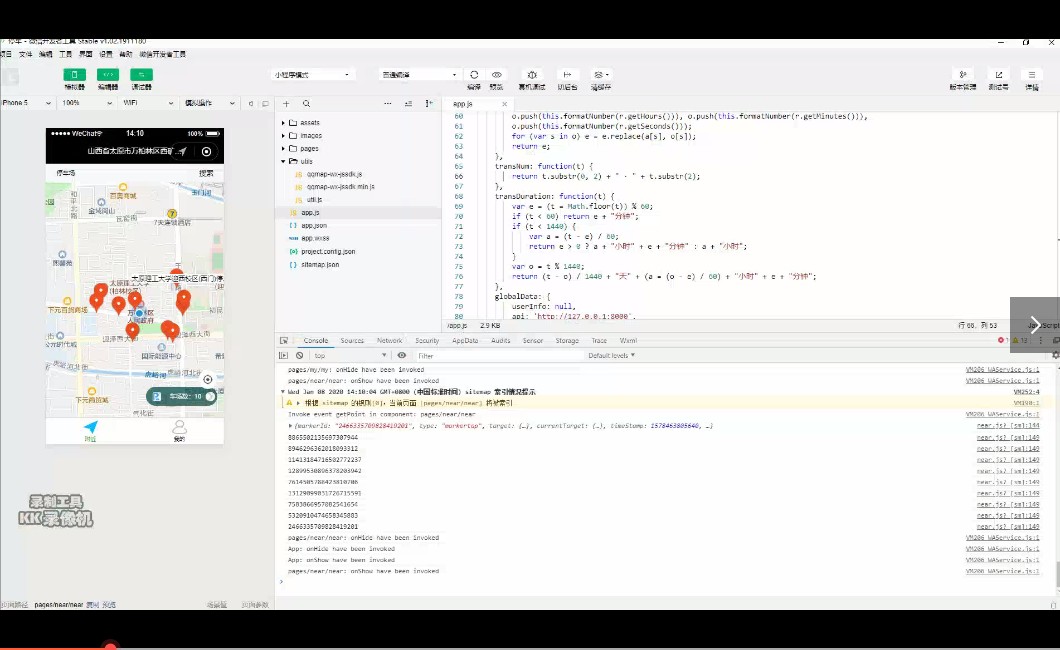The image size is (1060, 650).
Task: Open qqmap-wx-jssdk.min.js file
Action: tap(340, 187)
